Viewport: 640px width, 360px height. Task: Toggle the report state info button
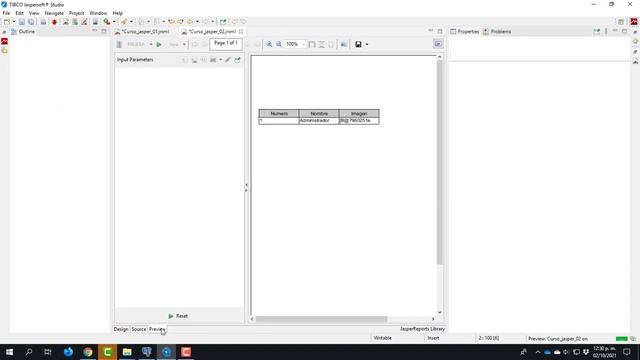pos(438,44)
